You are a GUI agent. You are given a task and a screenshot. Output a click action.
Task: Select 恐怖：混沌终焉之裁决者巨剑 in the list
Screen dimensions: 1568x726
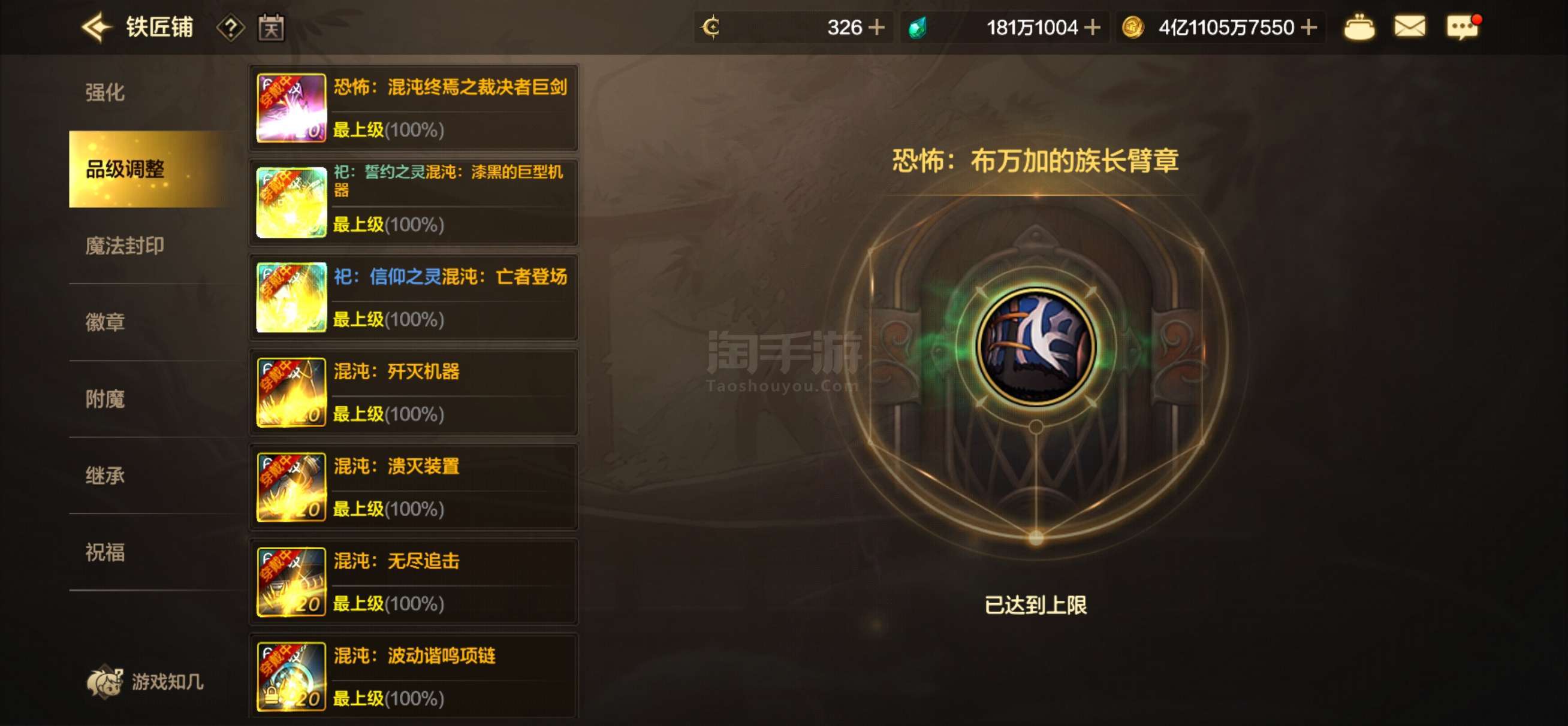click(414, 108)
